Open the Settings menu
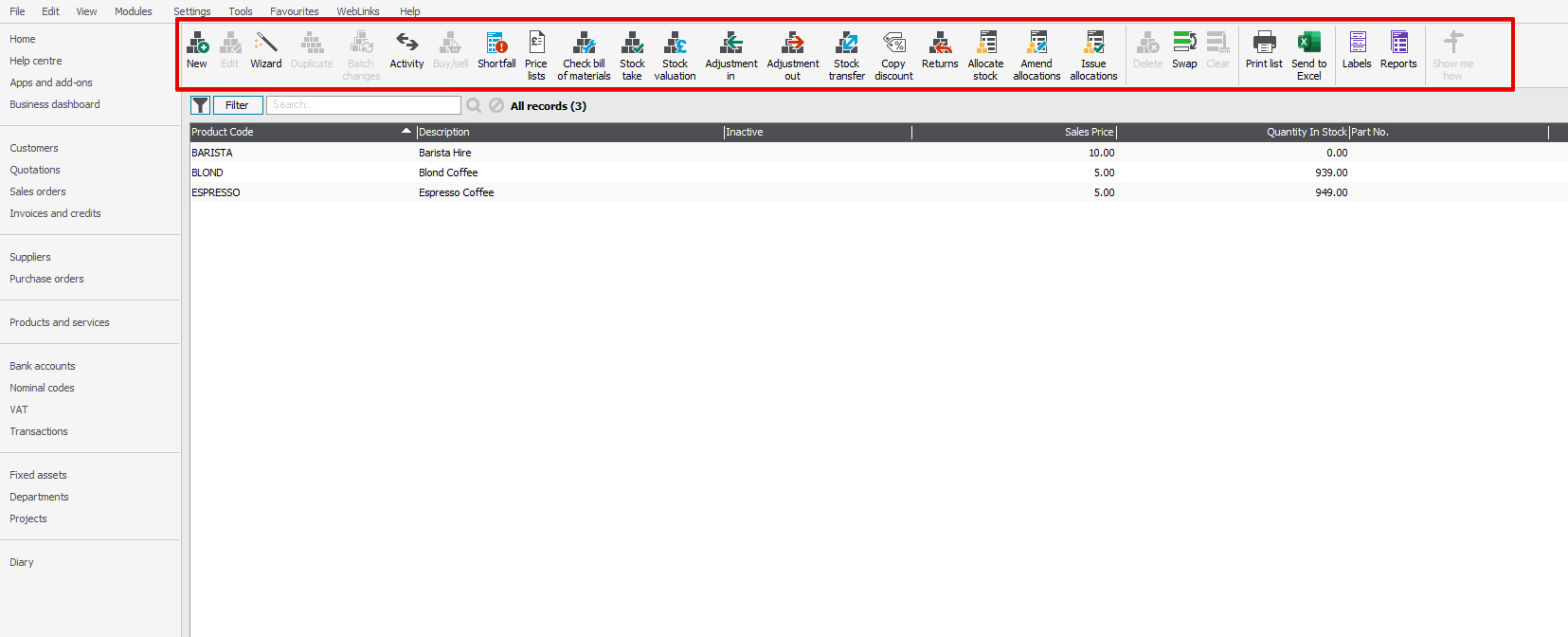The width and height of the screenshot is (1568, 637). pyautogui.click(x=192, y=11)
